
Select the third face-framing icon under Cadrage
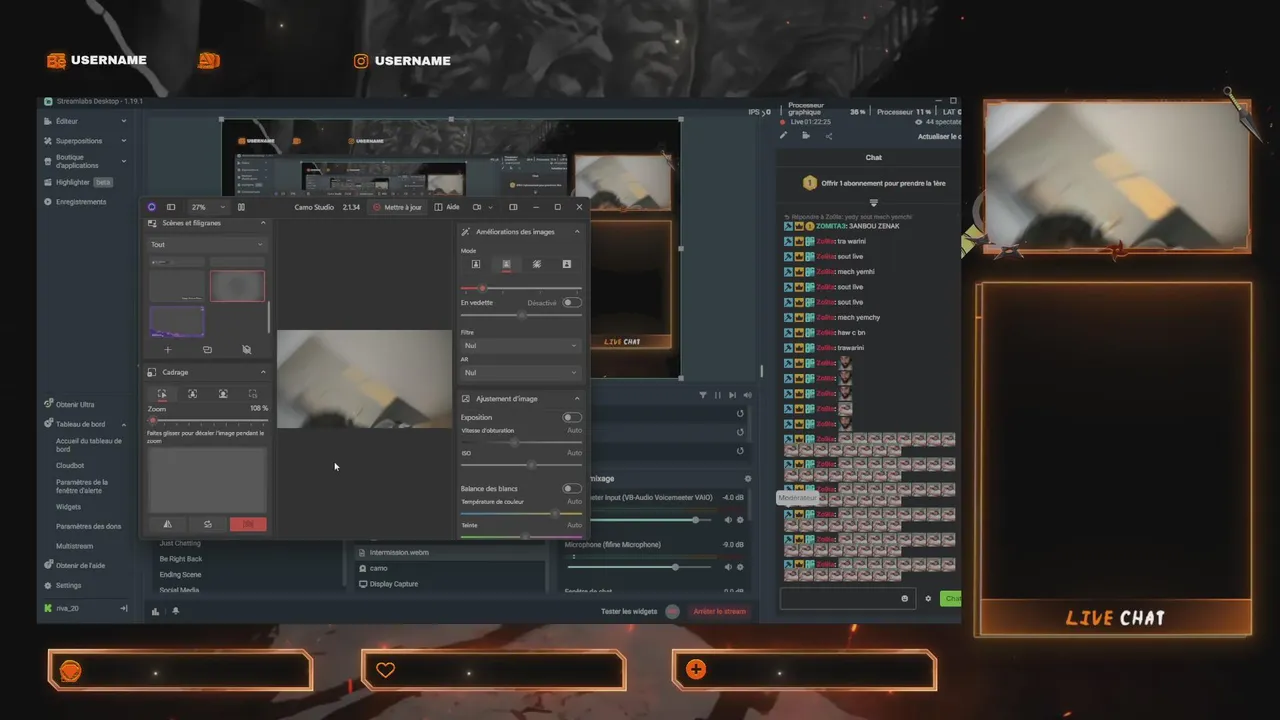222,394
